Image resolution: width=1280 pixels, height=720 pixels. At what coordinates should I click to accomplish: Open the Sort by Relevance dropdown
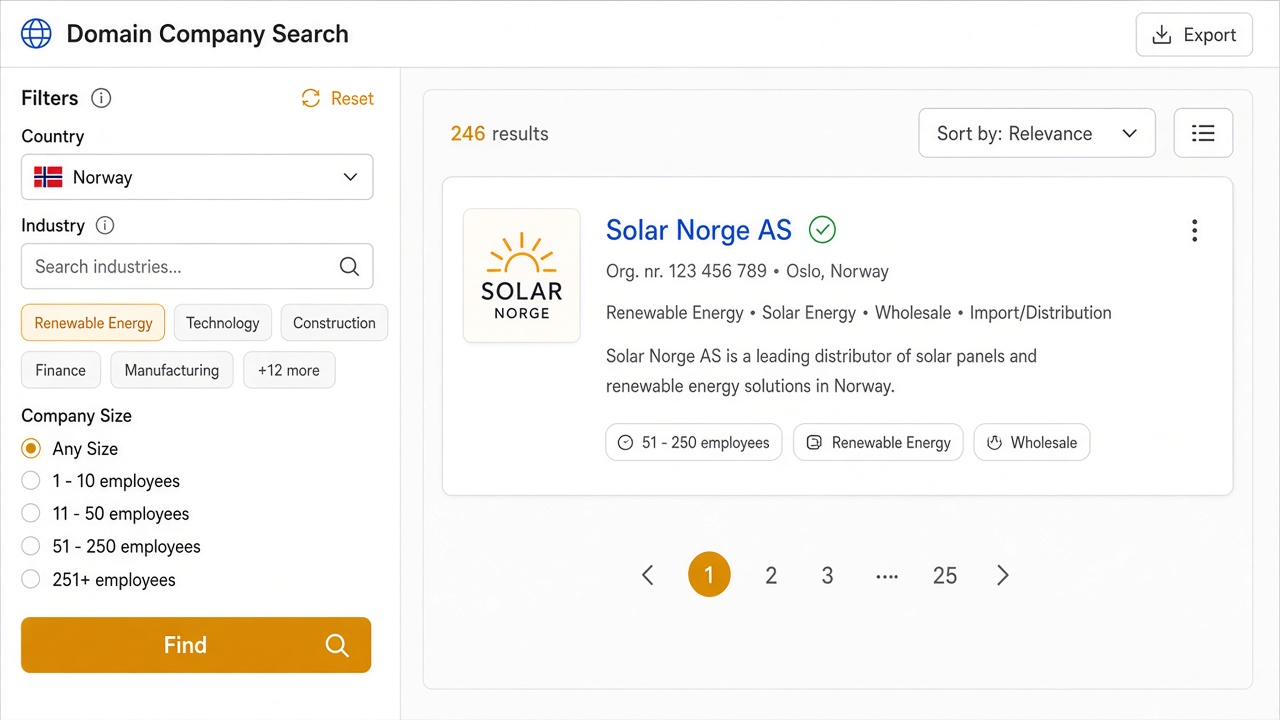tap(1037, 133)
